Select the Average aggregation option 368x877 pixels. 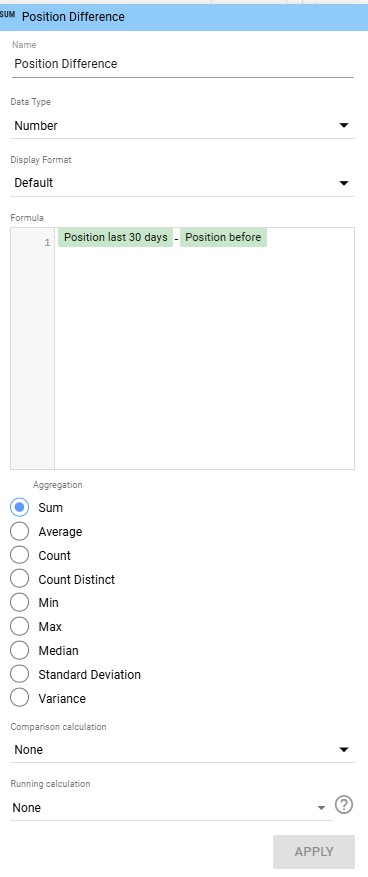[20, 532]
